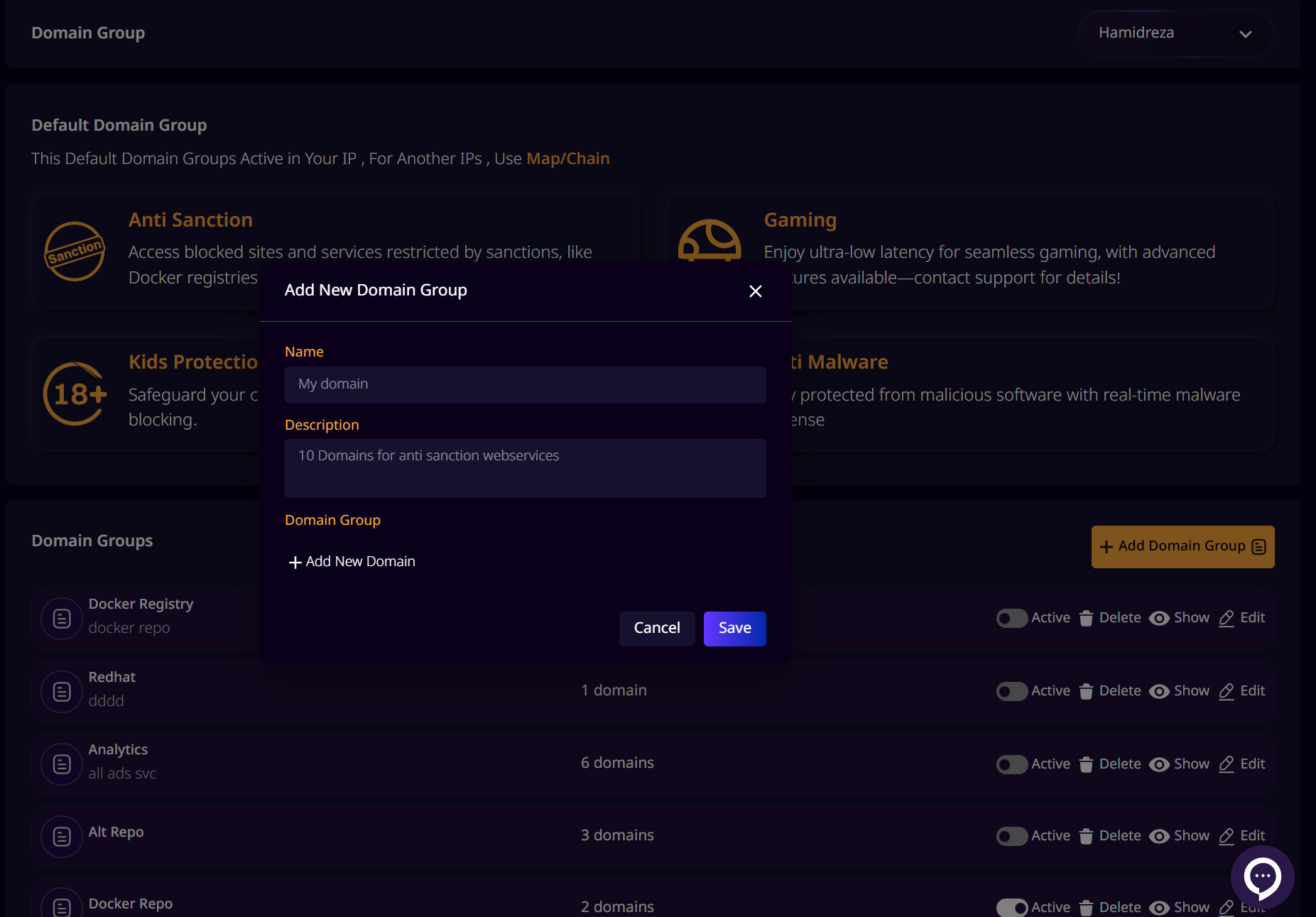Click the Analytics group list icon
This screenshot has height=917, width=1316.
tap(62, 764)
